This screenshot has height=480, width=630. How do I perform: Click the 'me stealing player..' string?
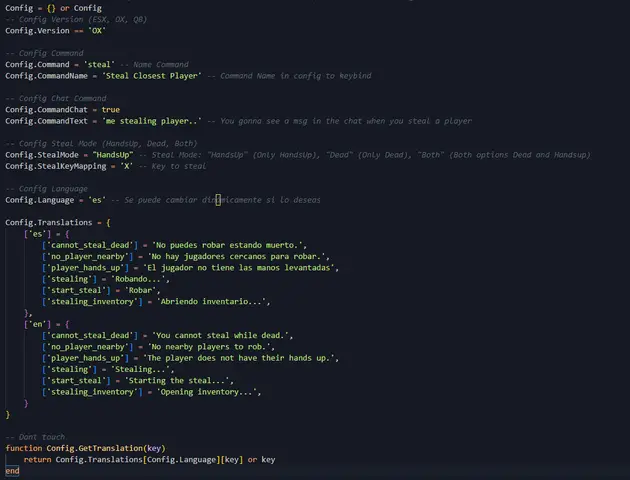151,121
